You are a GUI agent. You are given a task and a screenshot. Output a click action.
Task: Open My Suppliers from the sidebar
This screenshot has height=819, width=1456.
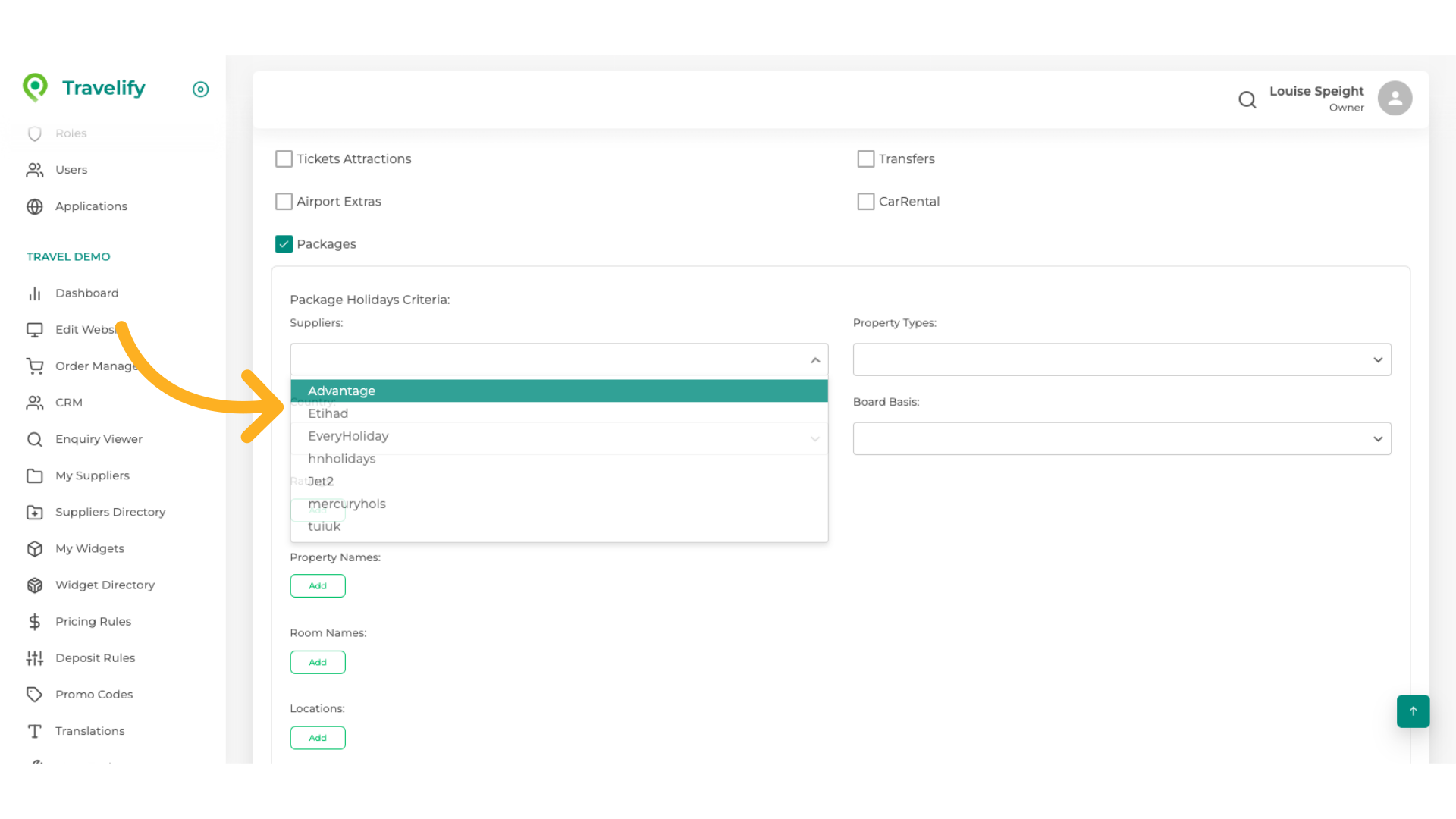pyautogui.click(x=93, y=475)
